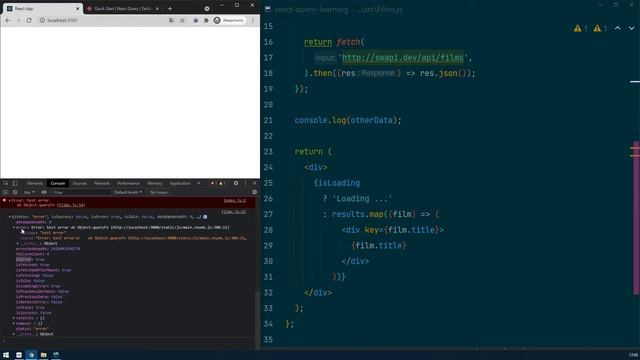Expand the last __proto__ Object entry

pos(14,334)
